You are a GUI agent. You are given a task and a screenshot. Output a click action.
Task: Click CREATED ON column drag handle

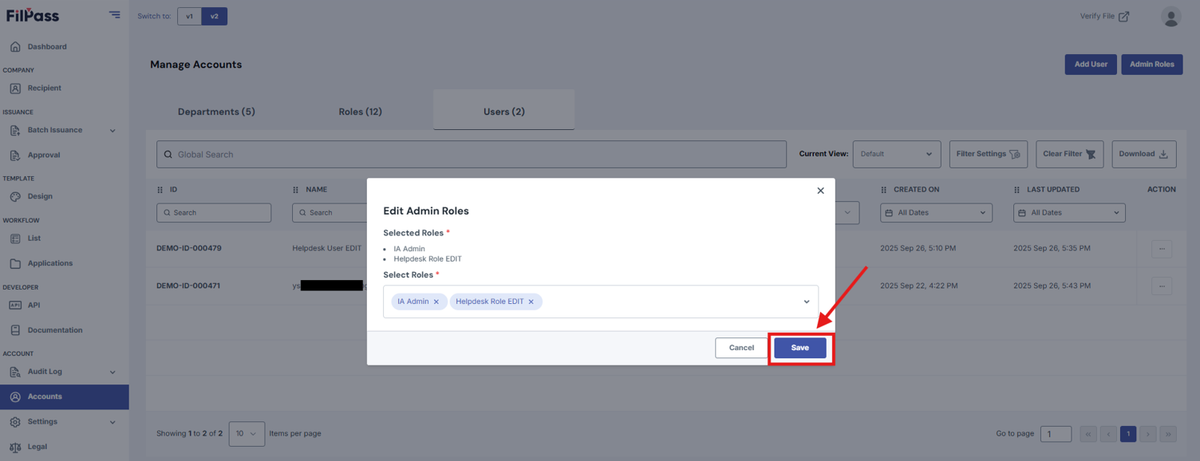click(884, 189)
